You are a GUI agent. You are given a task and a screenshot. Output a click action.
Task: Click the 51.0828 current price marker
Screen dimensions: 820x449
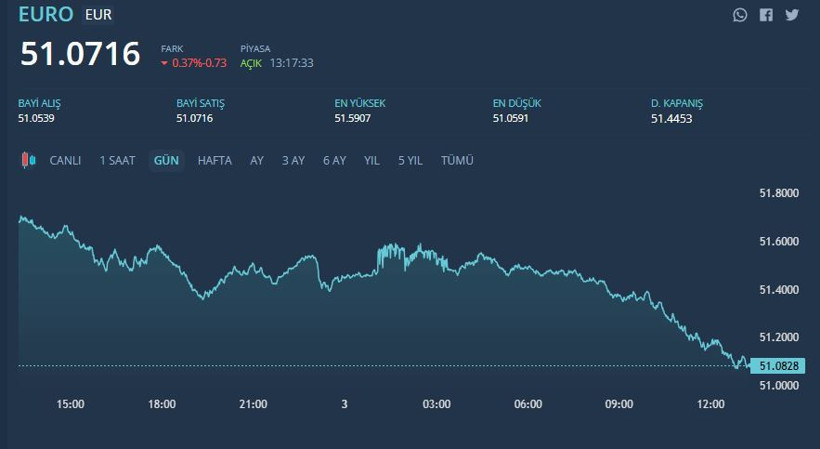point(777,366)
